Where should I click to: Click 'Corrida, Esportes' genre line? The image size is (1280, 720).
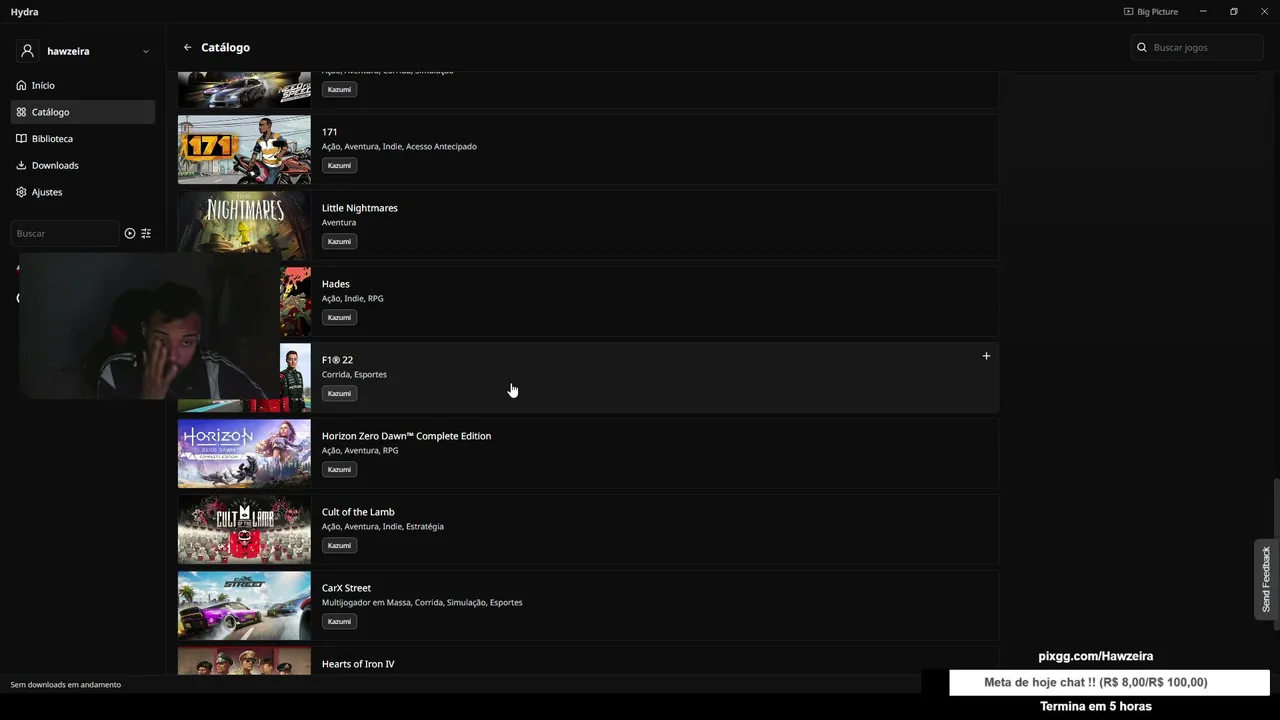click(x=354, y=374)
